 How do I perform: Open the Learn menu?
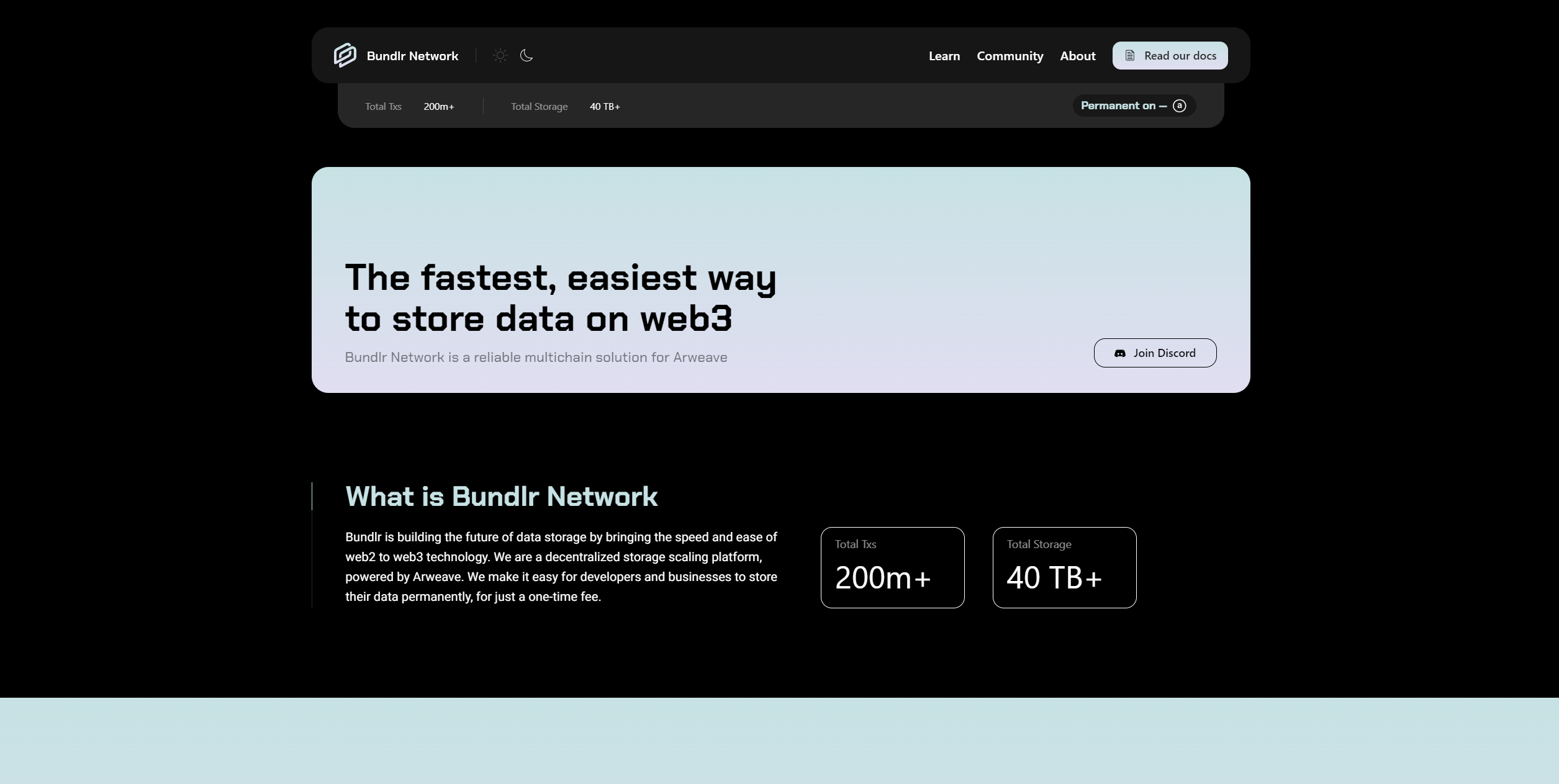[944, 56]
